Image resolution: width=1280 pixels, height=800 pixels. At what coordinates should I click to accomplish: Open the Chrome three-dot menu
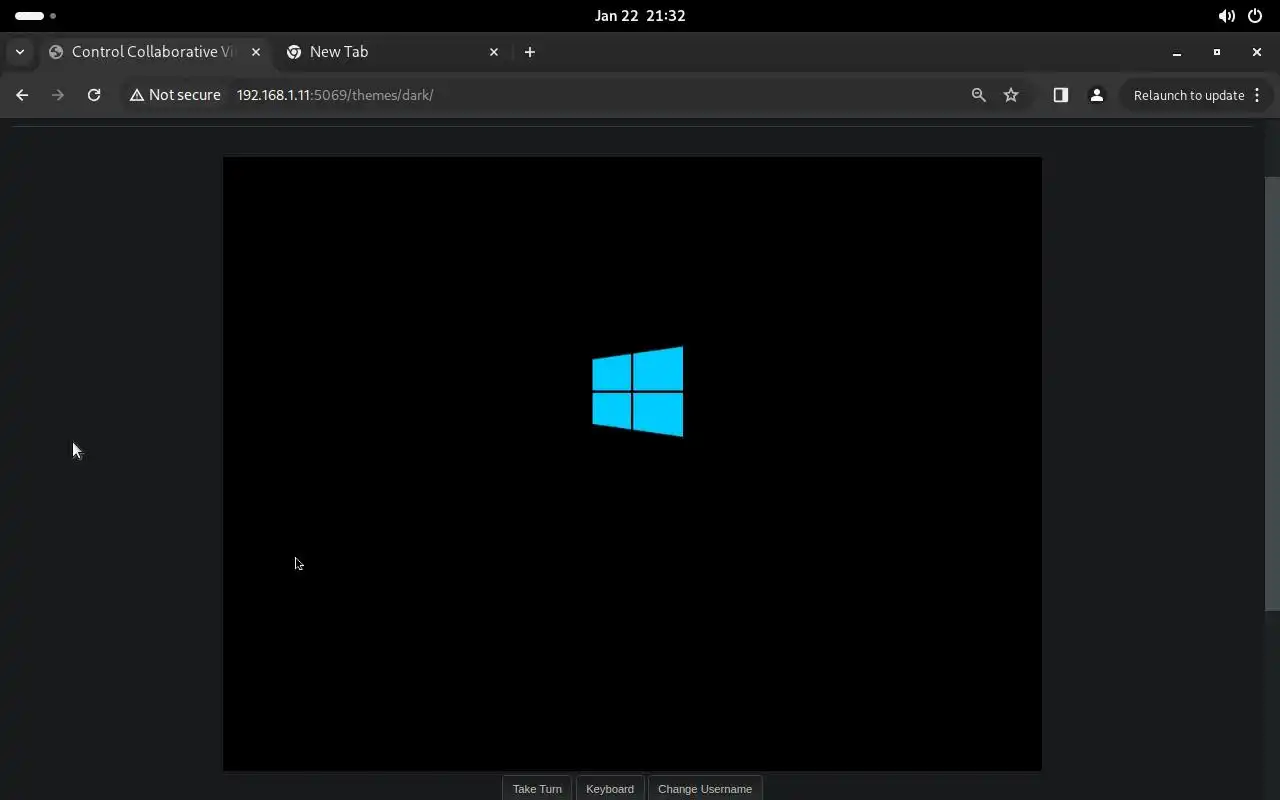point(1257,95)
